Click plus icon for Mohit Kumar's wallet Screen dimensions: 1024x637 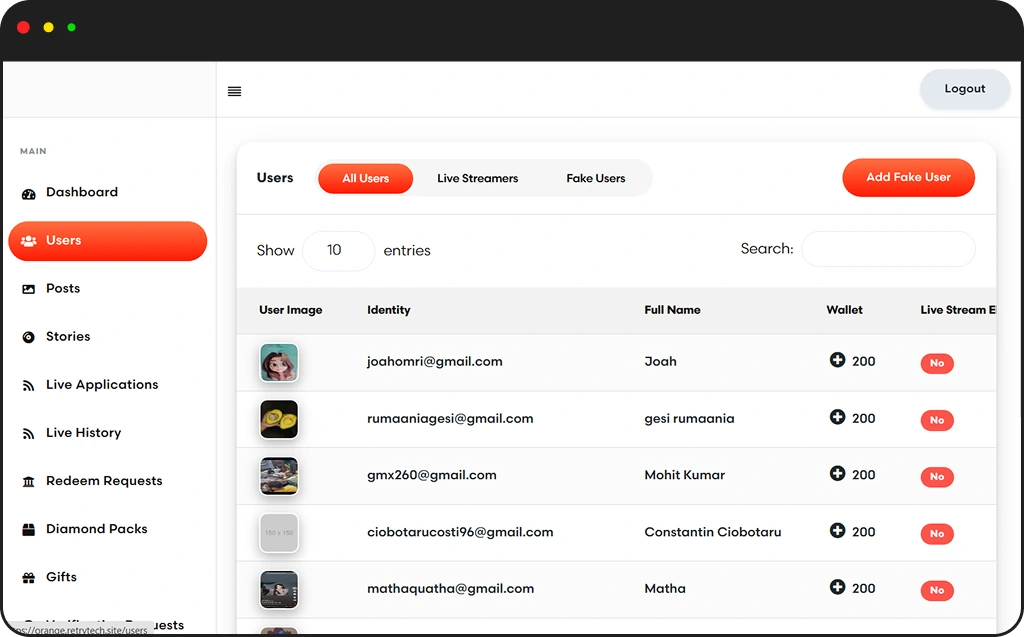point(837,474)
